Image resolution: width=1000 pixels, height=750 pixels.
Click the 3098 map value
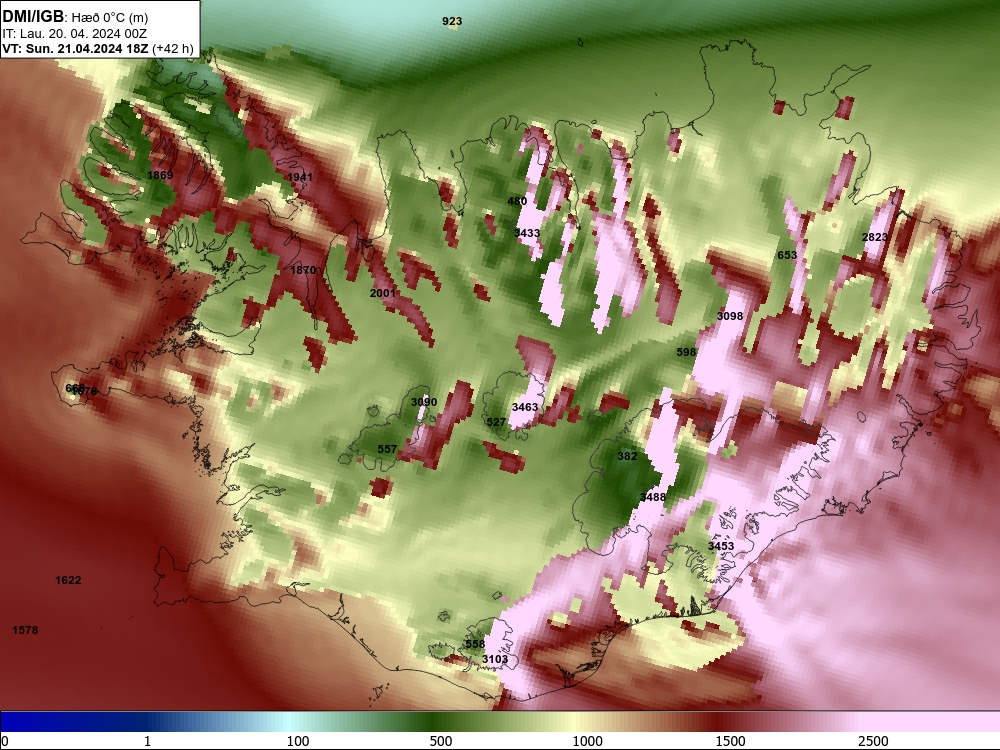point(730,316)
